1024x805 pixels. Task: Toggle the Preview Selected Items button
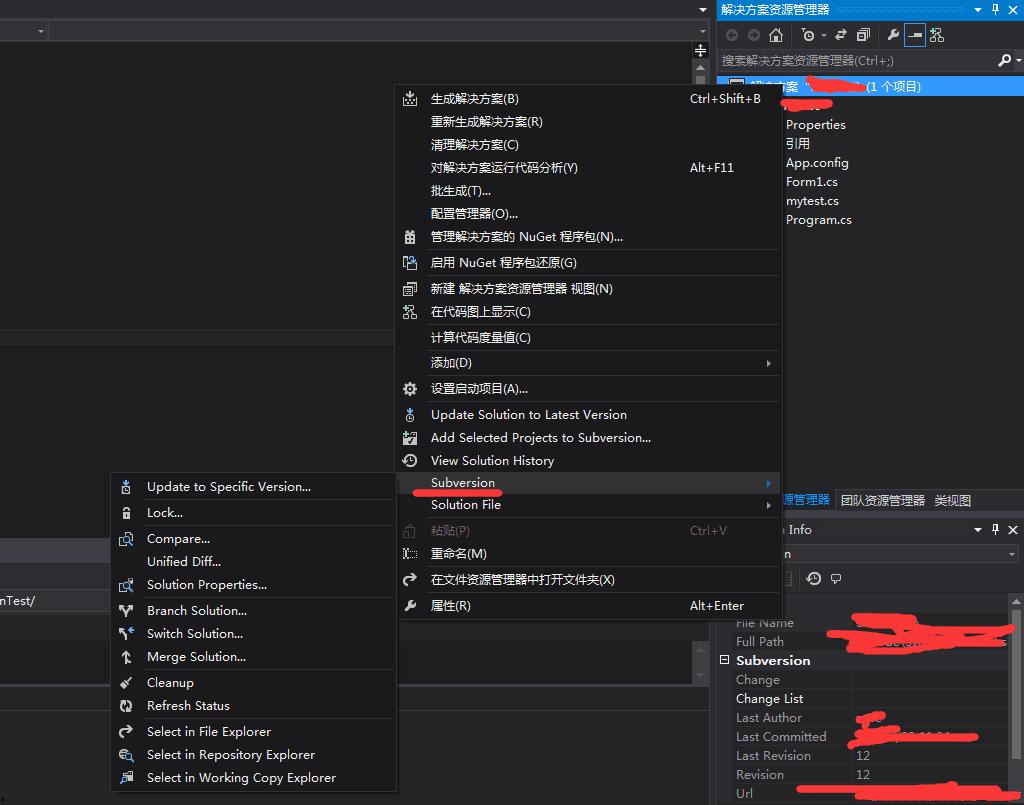coord(915,35)
